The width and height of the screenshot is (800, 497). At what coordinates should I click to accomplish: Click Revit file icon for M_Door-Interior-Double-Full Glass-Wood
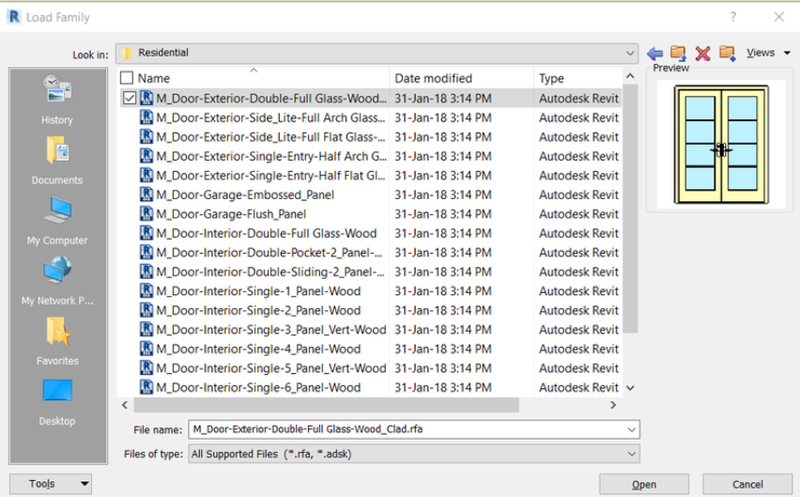146,233
